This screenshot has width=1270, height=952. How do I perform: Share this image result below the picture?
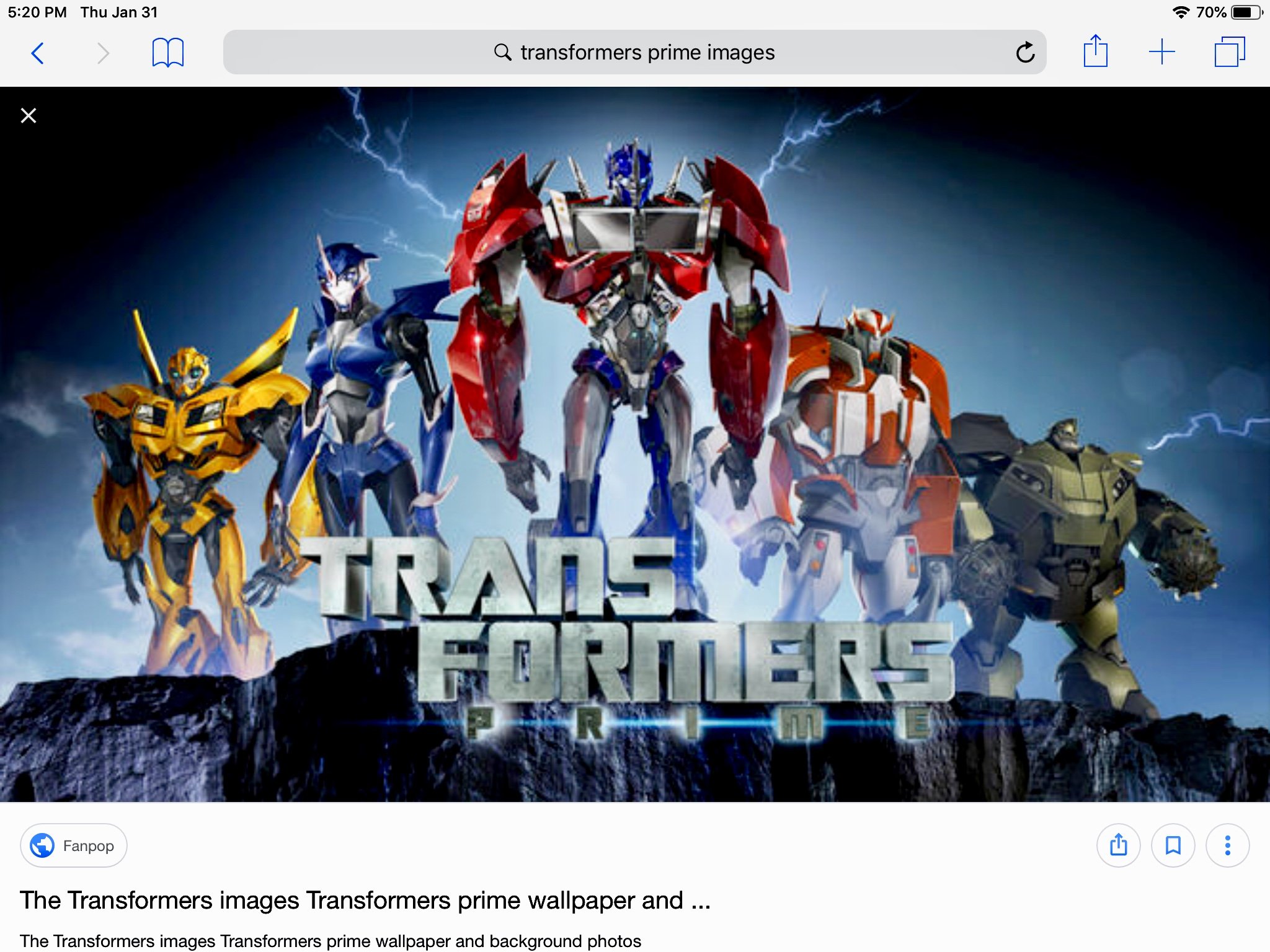click(x=1118, y=845)
